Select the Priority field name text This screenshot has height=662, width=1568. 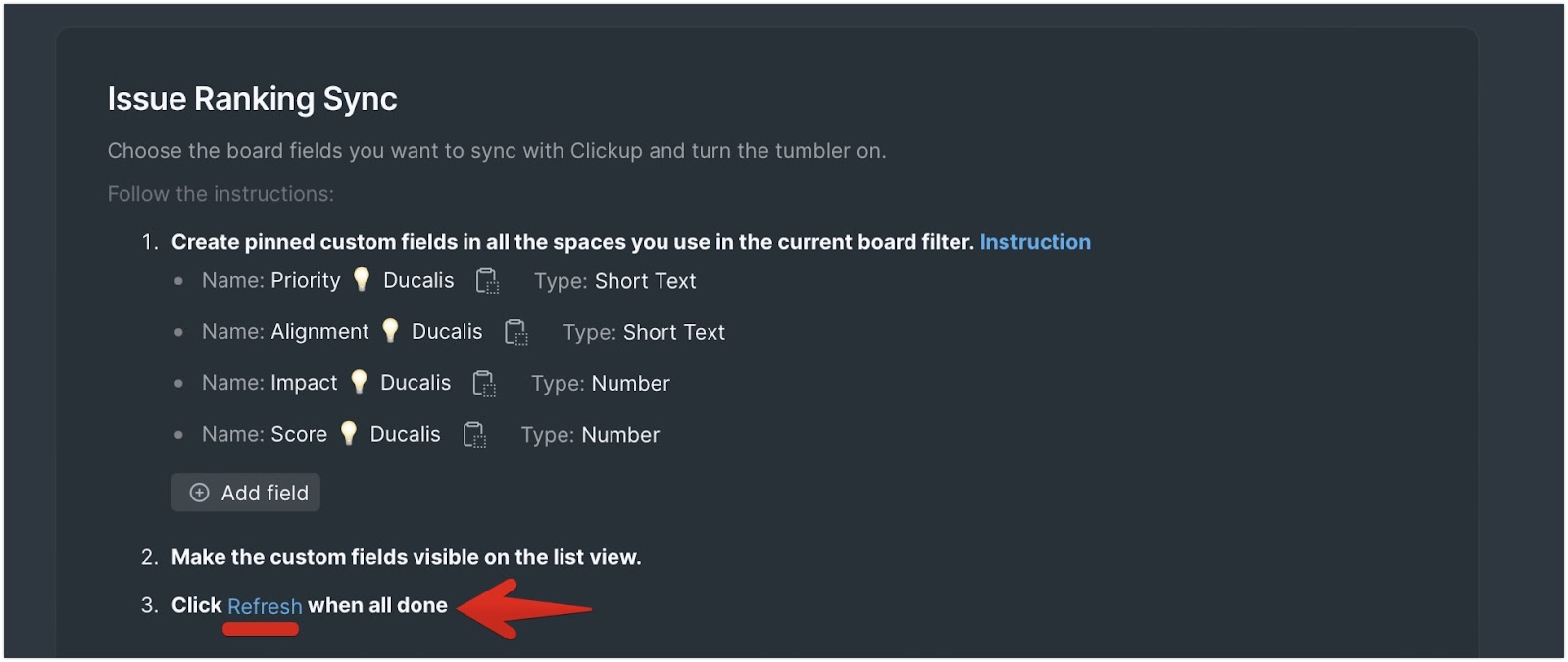363,281
